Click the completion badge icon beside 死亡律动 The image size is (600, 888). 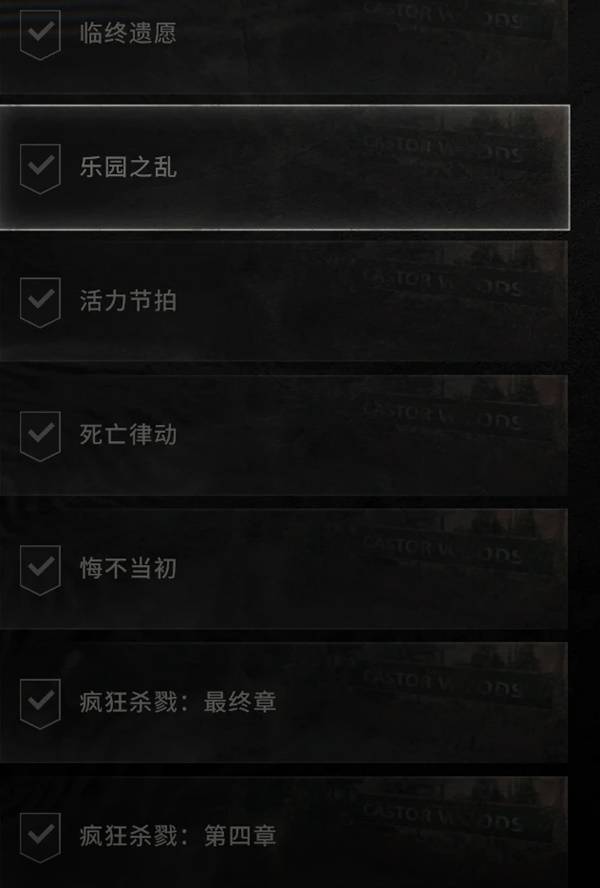coord(40,436)
